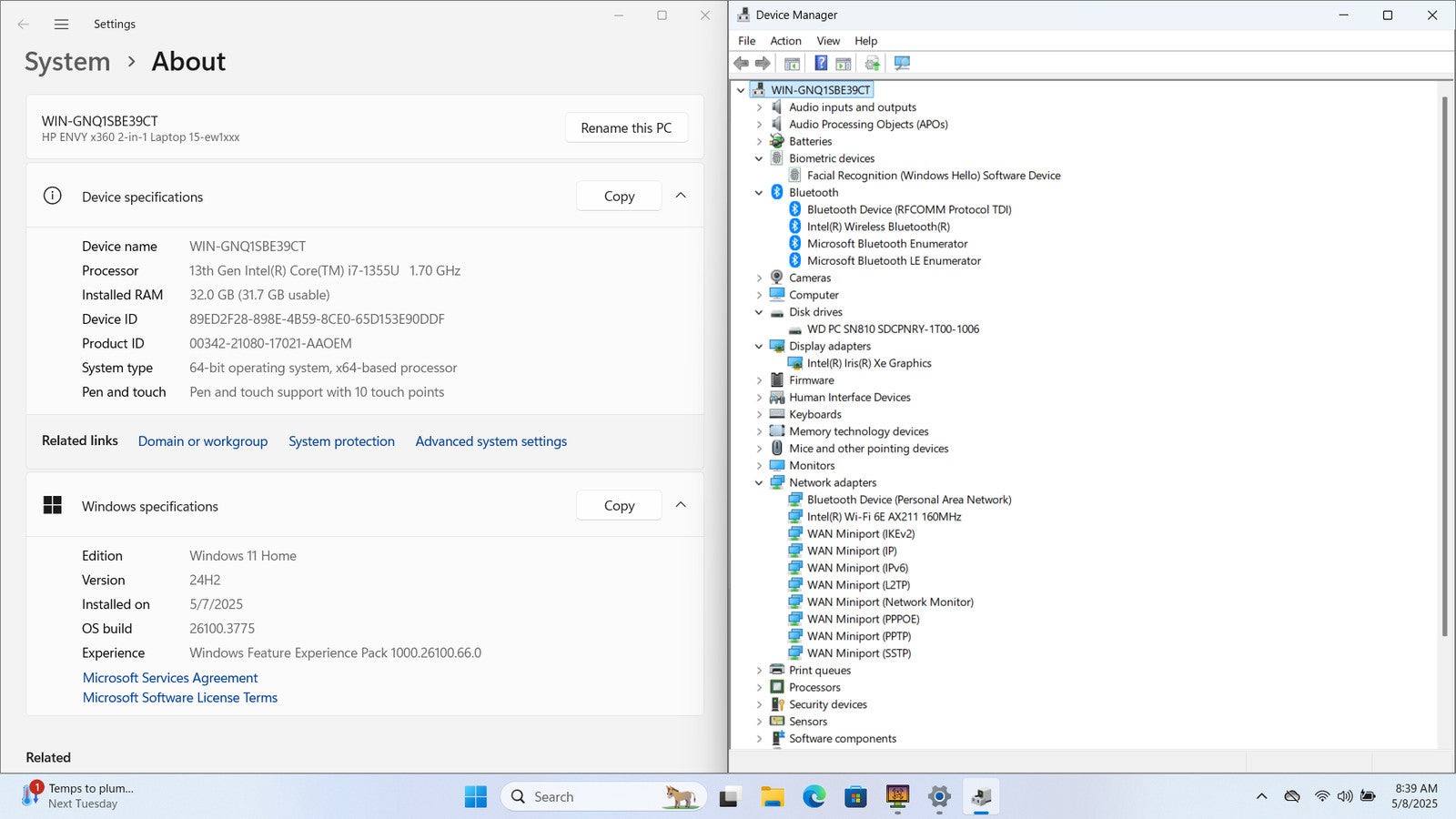1456x819 pixels.
Task: Copy the Device specifications
Action: tap(619, 196)
